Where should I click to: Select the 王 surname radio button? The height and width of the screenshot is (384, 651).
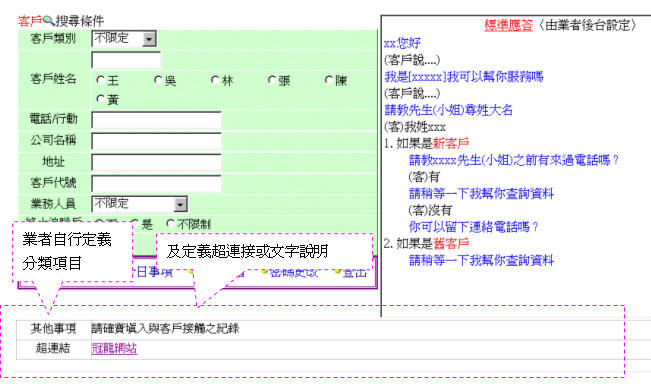100,79
